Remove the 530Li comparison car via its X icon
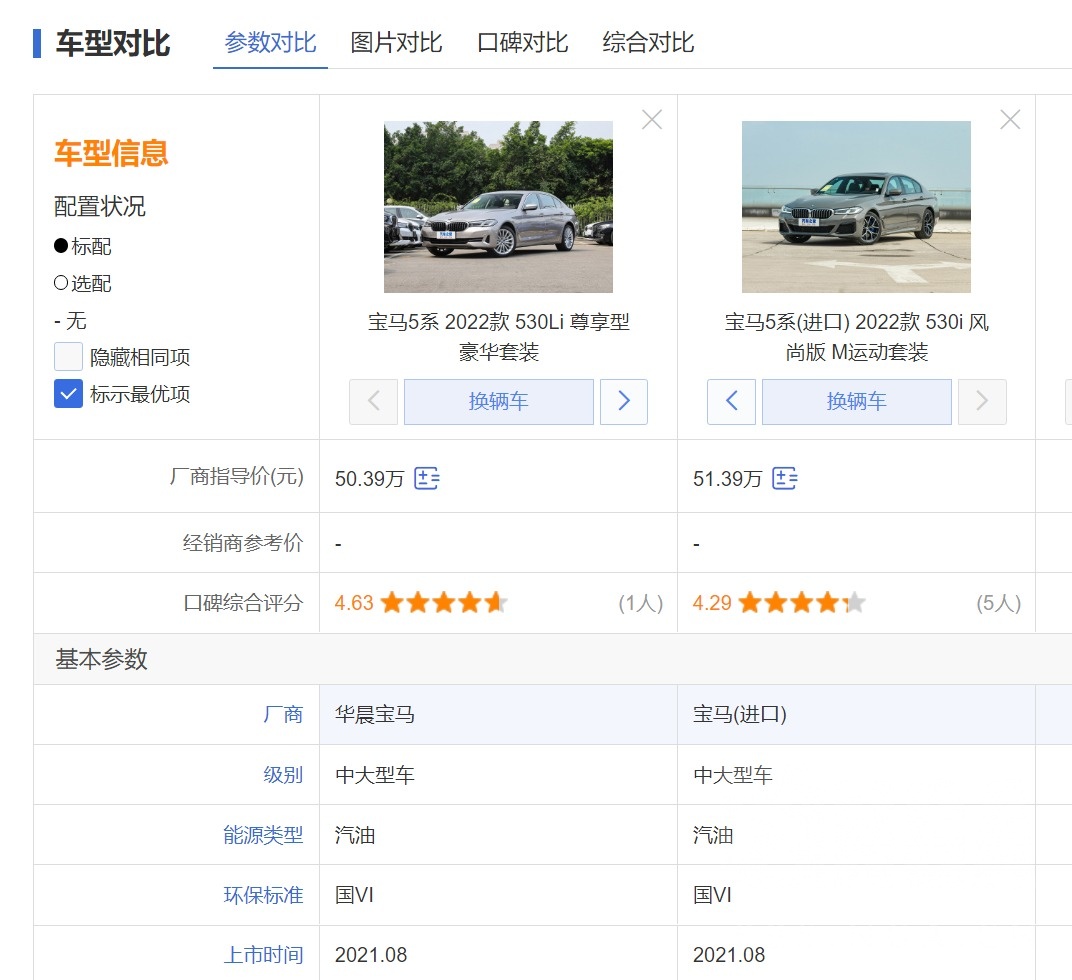 pos(651,119)
